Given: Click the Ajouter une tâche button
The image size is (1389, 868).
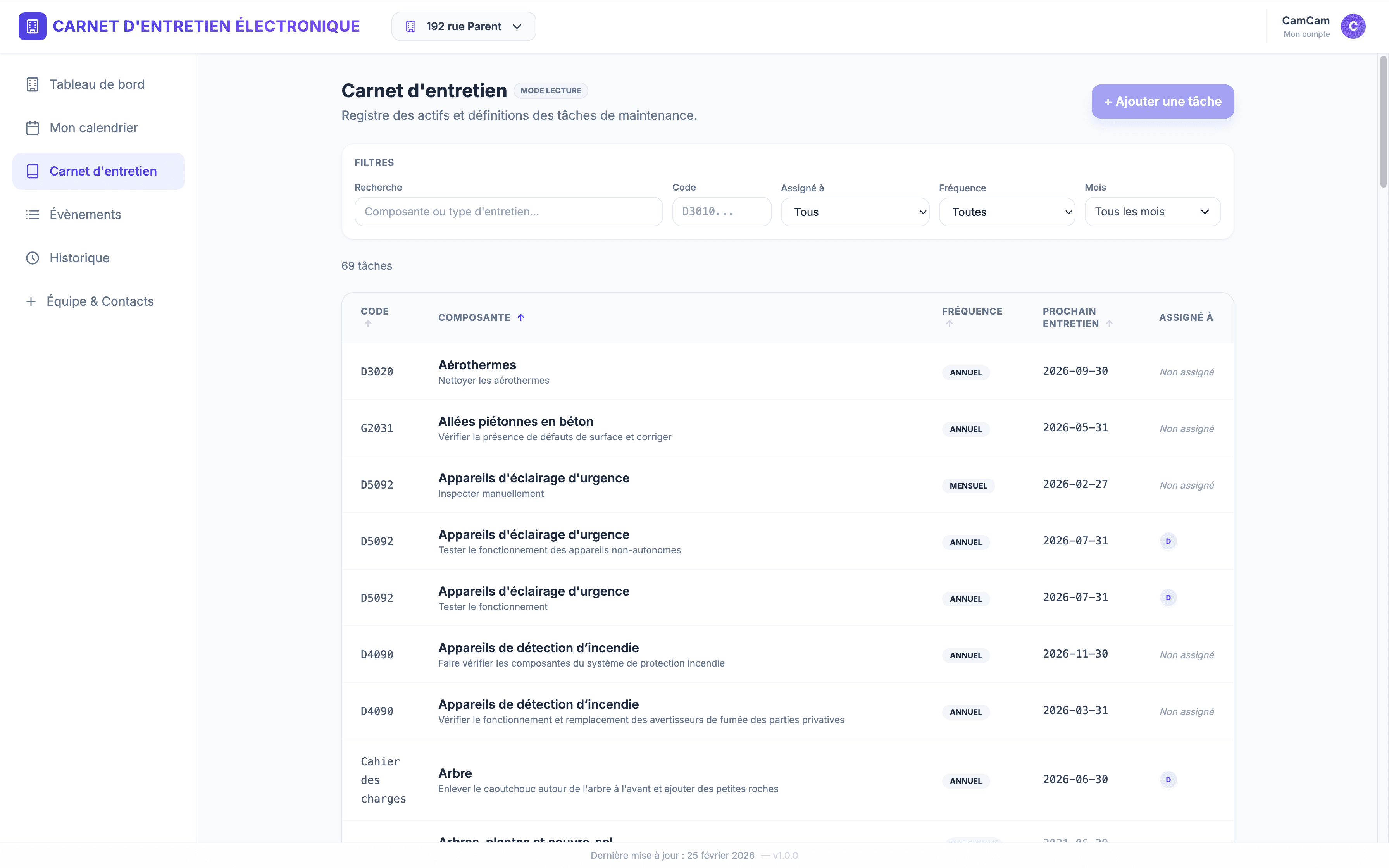Looking at the screenshot, I should 1162,102.
